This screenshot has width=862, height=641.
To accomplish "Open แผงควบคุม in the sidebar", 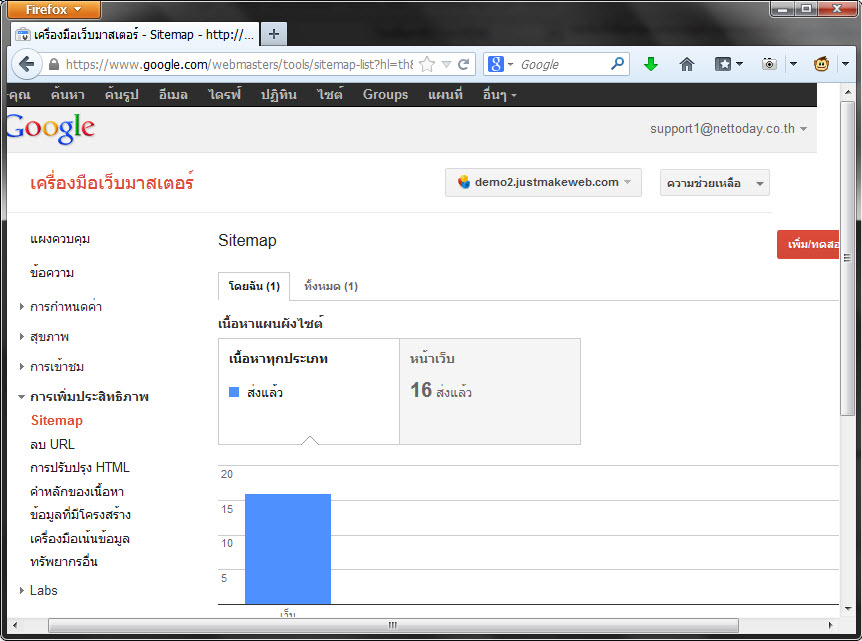I will pyautogui.click(x=60, y=239).
